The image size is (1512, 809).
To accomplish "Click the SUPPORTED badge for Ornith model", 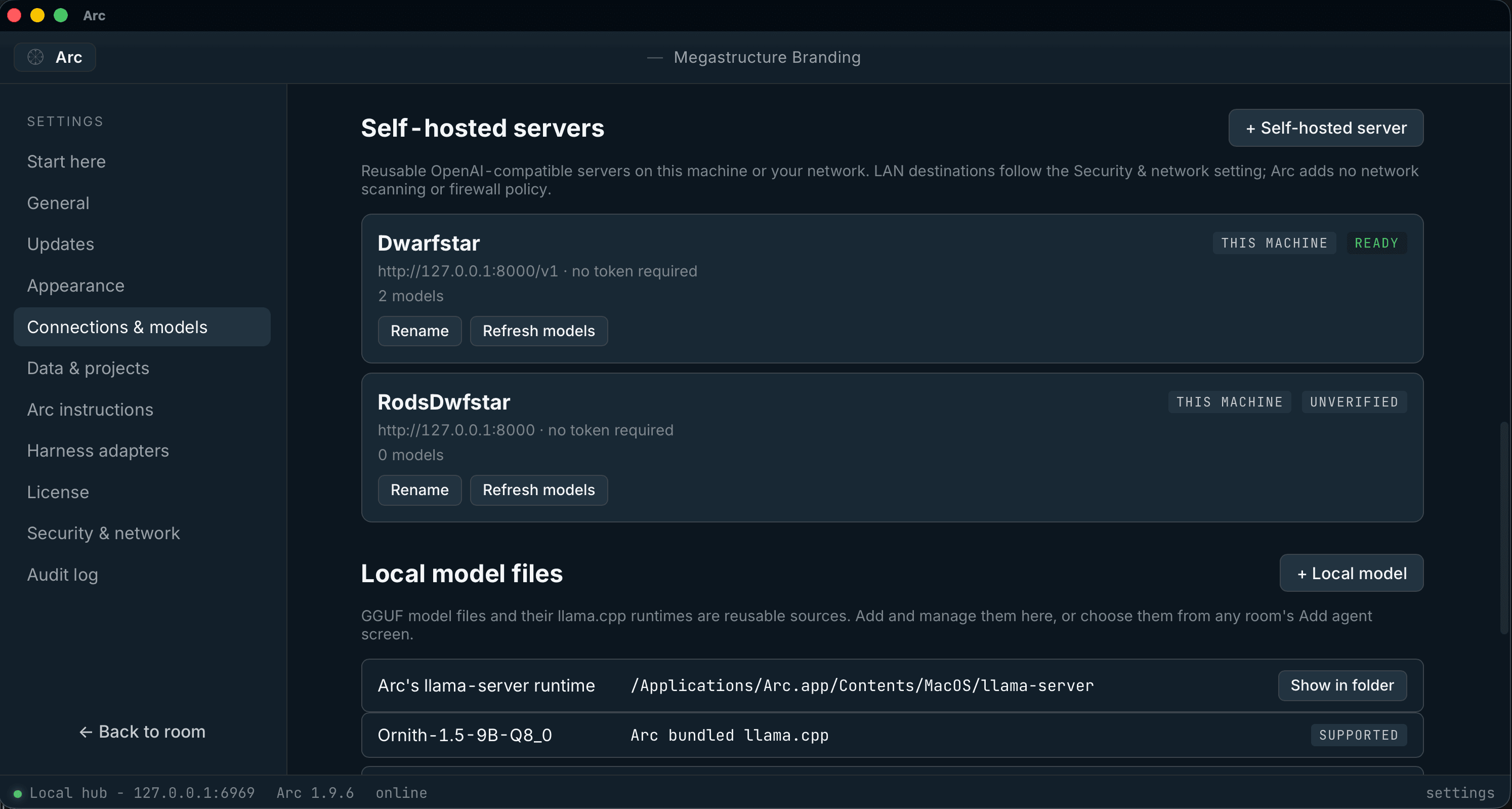I will (1359, 735).
